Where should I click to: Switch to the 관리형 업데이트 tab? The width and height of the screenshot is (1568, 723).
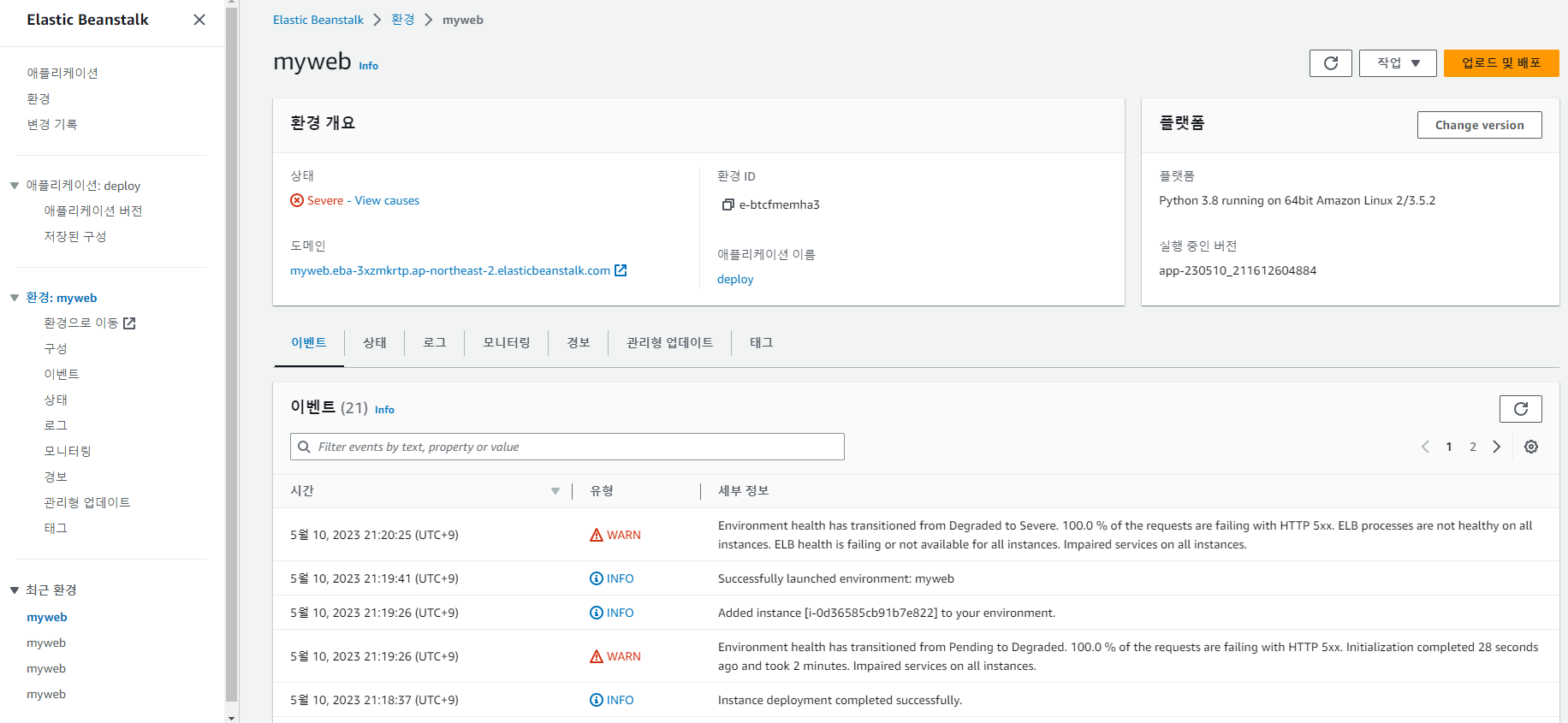click(x=670, y=342)
